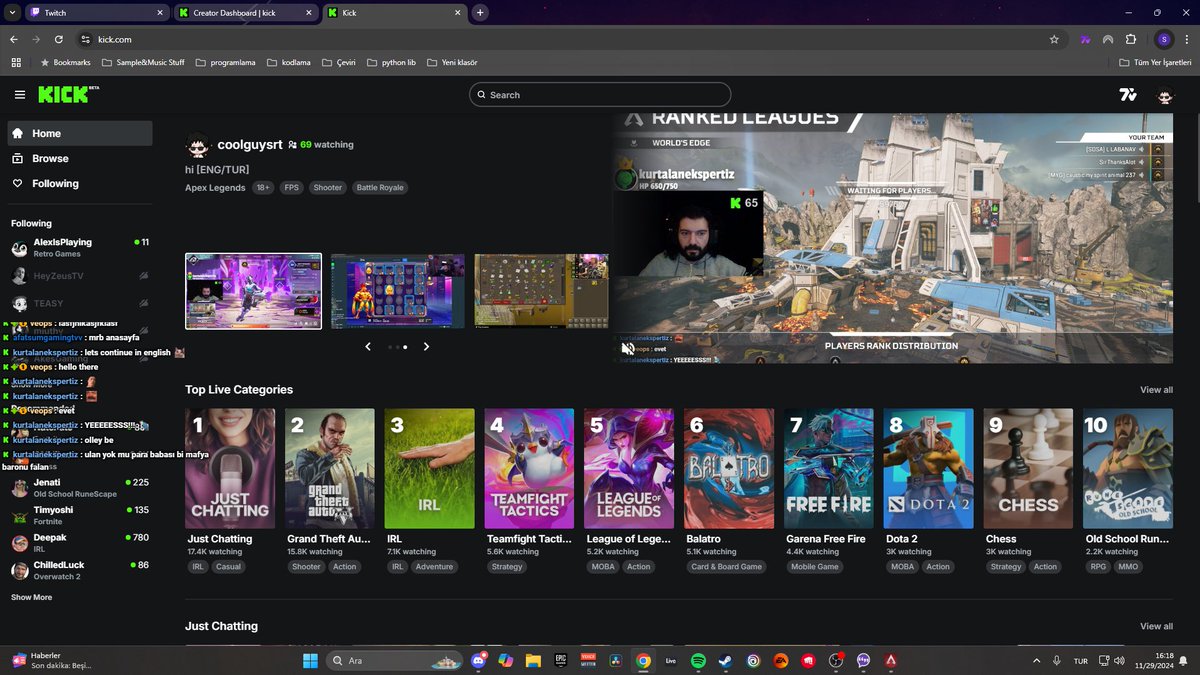Viewport: 1200px width, 675px height.
Task: Click the Shooter tag on featured stream
Action: 327,187
